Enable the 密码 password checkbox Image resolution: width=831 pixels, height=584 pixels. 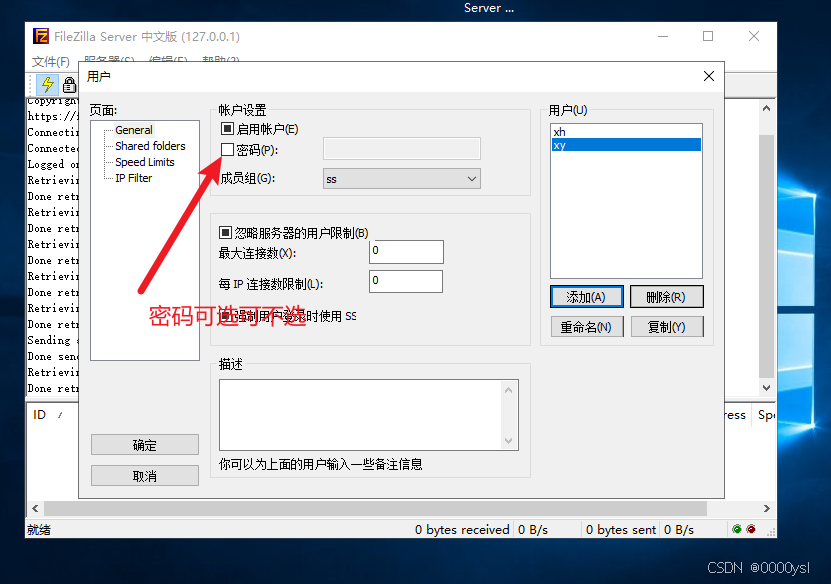point(227,150)
